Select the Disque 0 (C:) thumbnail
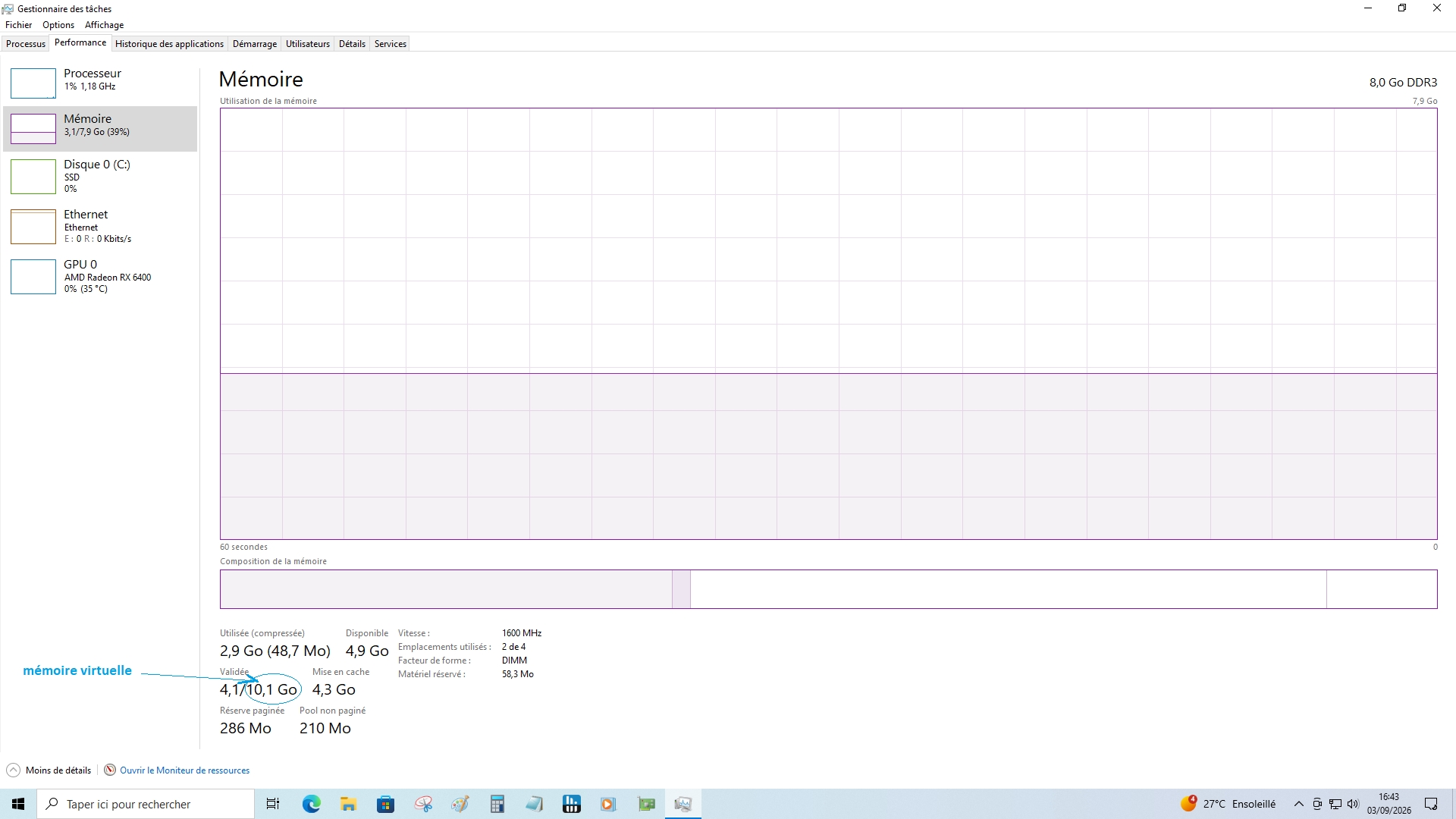1456x819 pixels. click(x=33, y=176)
